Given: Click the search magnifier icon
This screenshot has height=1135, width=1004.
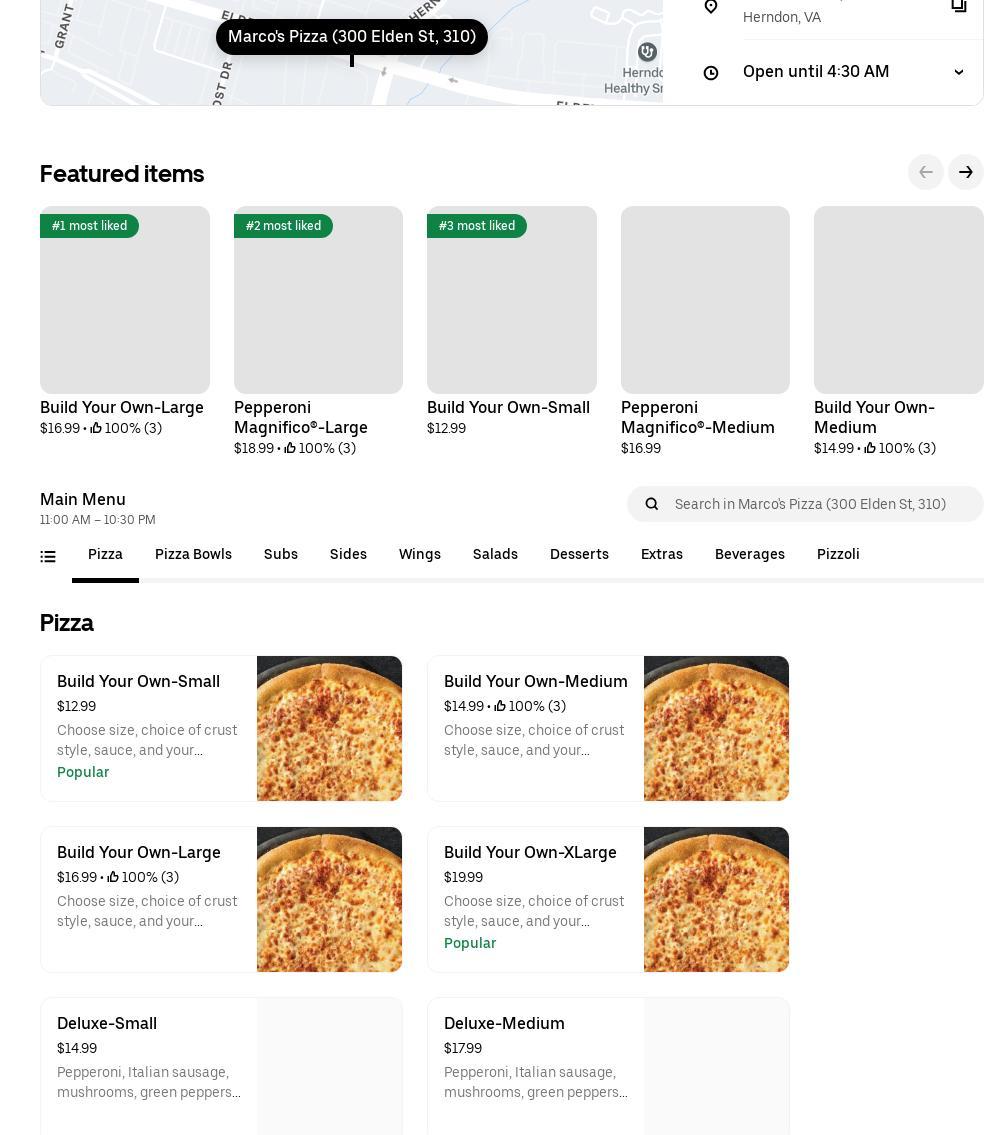Looking at the screenshot, I should (x=652, y=504).
